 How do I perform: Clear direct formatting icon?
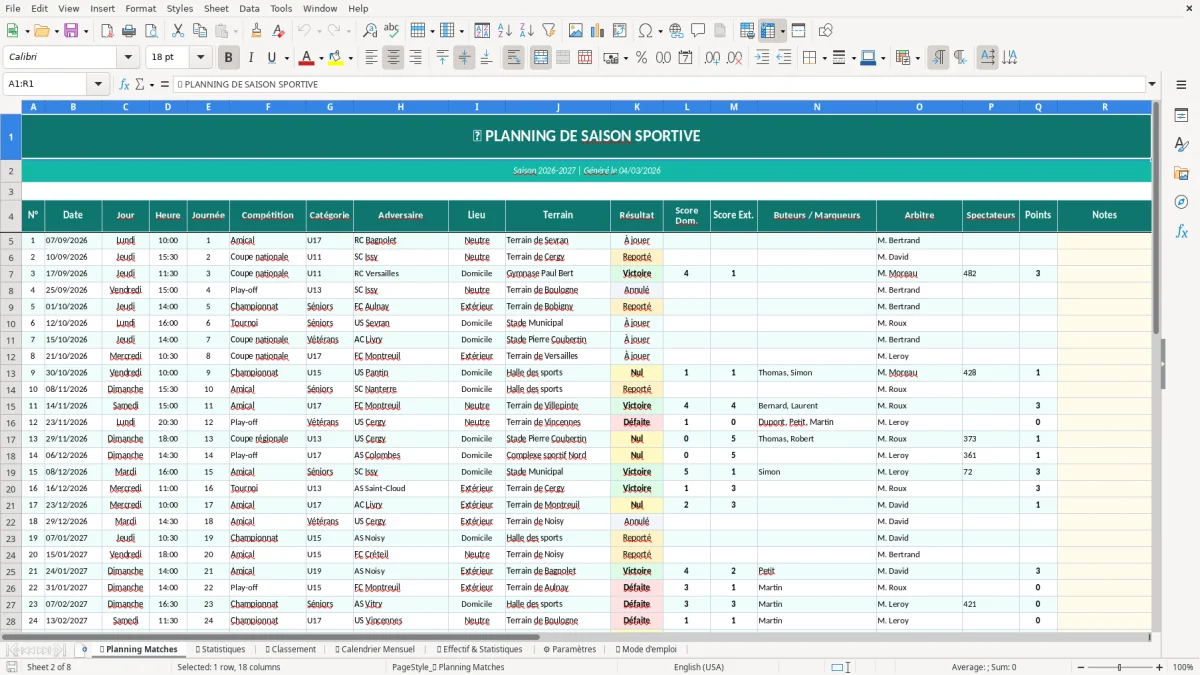(277, 31)
